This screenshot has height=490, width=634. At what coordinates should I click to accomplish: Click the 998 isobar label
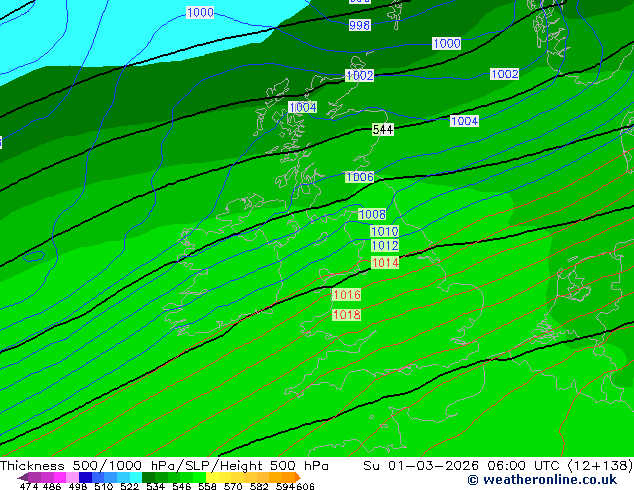click(359, 25)
